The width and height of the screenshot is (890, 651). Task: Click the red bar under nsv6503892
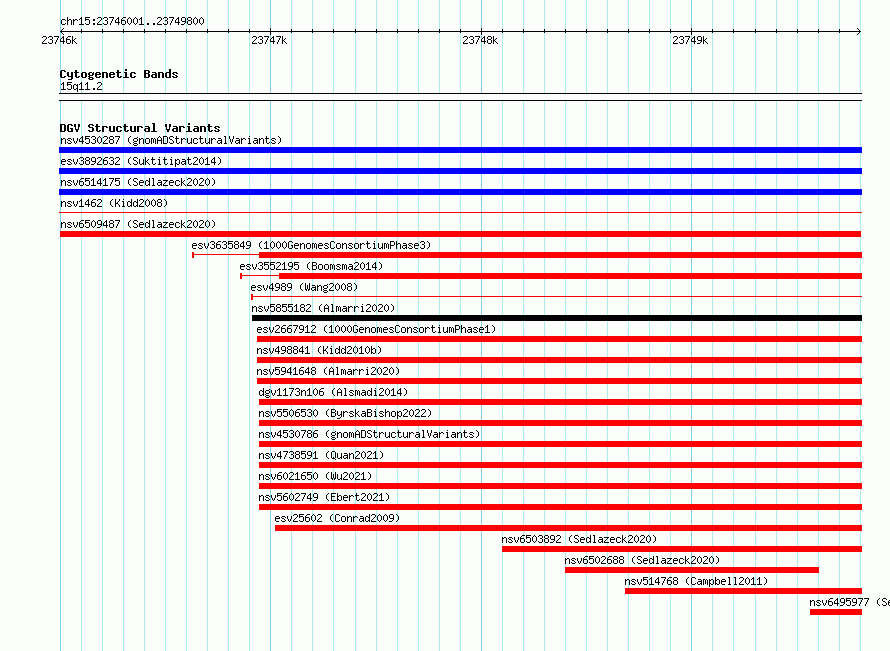tap(682, 549)
